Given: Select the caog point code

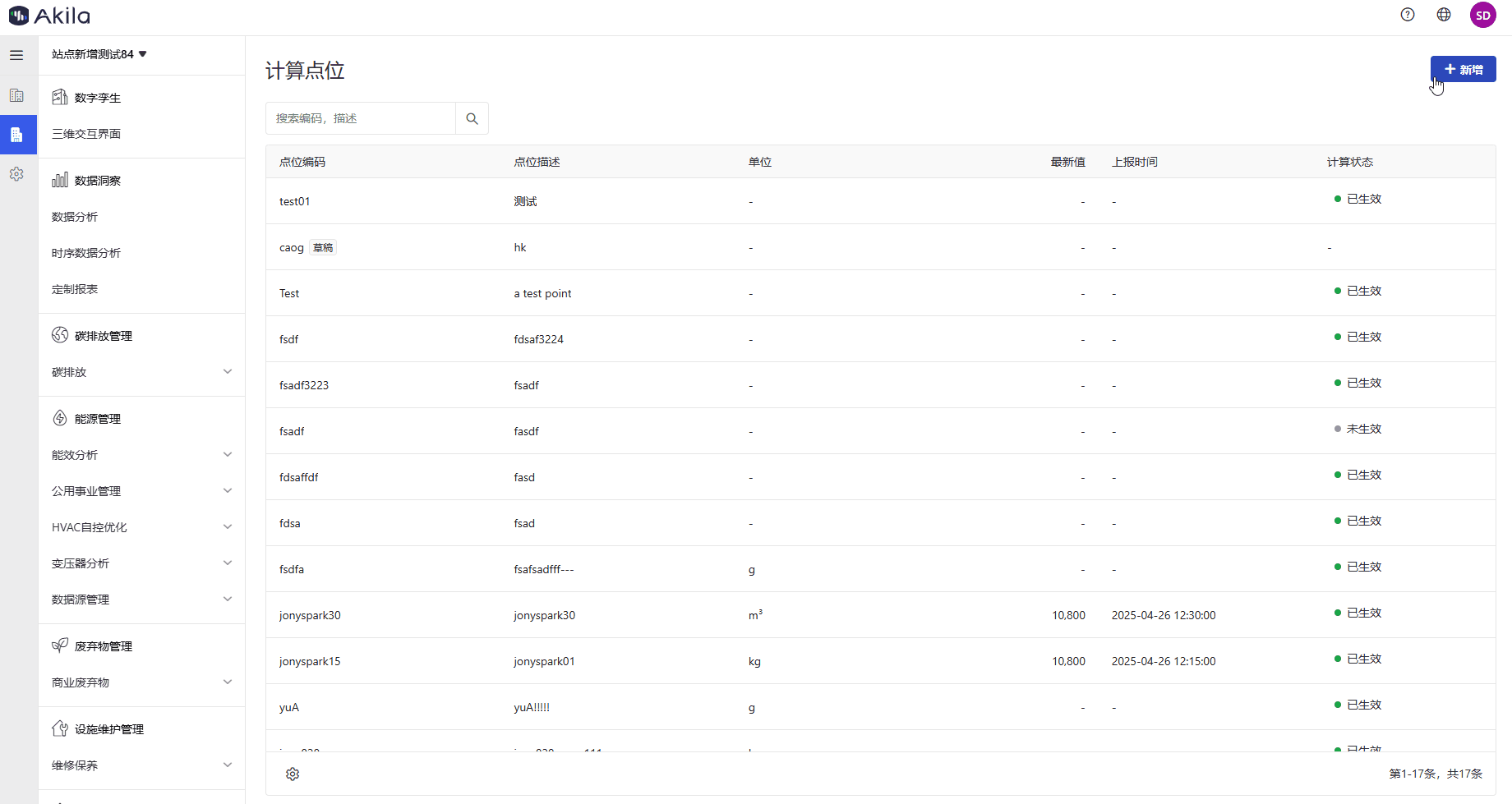Looking at the screenshot, I should 292,247.
